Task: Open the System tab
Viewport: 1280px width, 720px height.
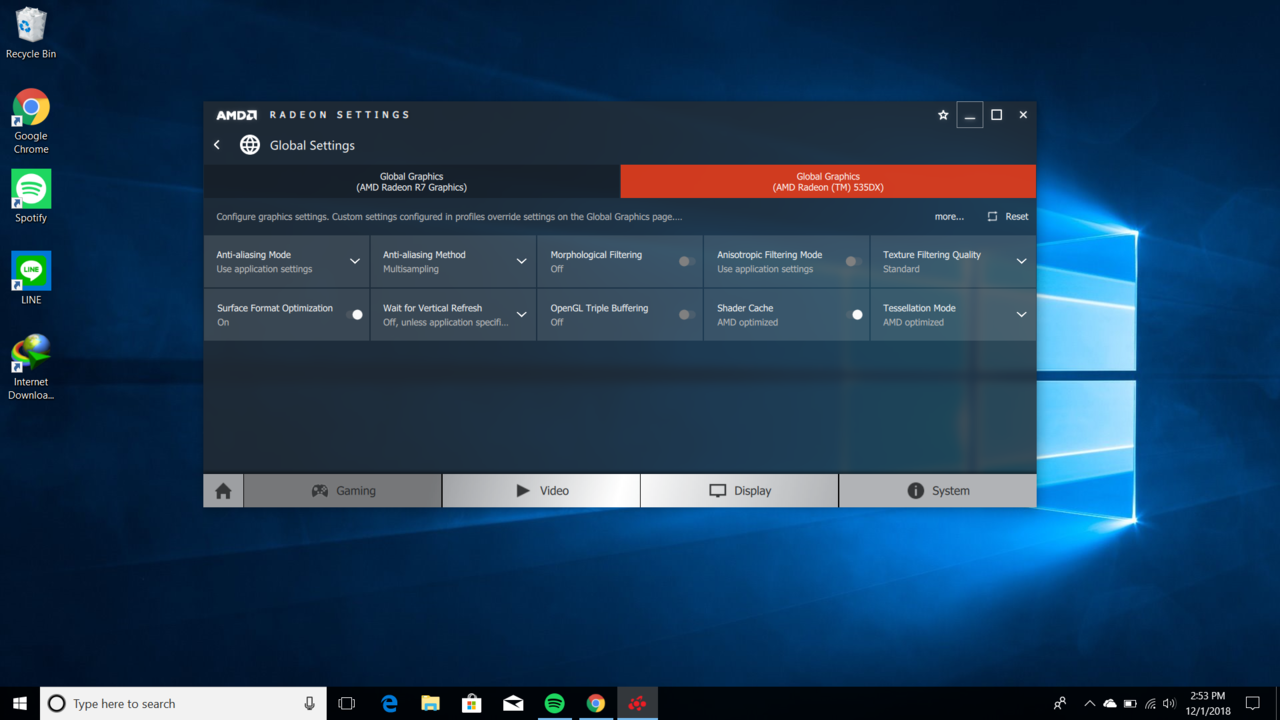Action: click(938, 491)
